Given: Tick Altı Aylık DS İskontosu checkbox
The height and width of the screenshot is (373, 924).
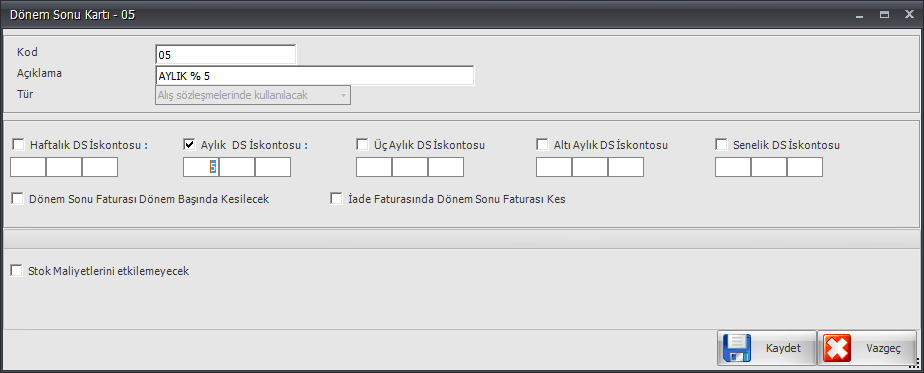Looking at the screenshot, I should pyautogui.click(x=542, y=144).
